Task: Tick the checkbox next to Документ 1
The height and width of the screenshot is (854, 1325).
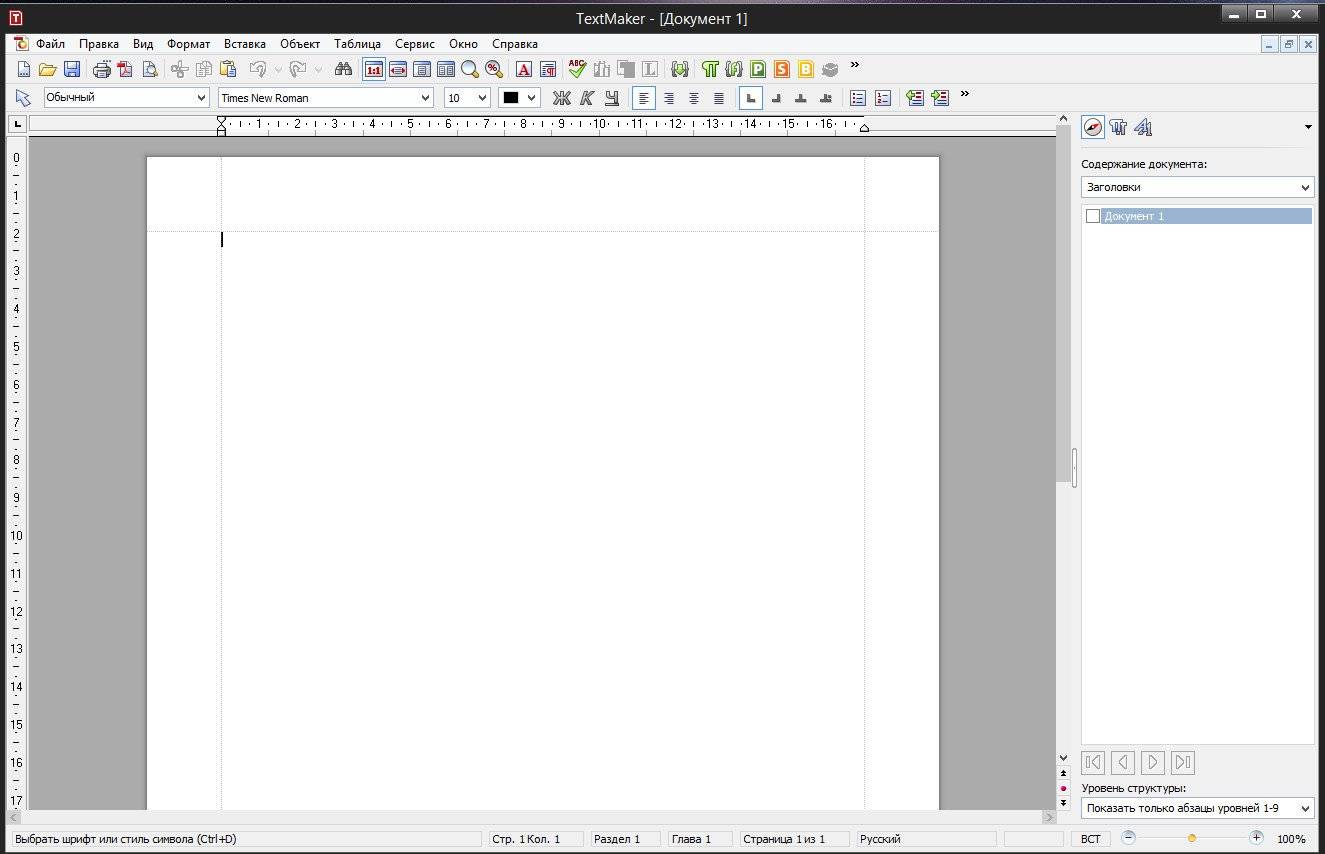Action: [1093, 216]
